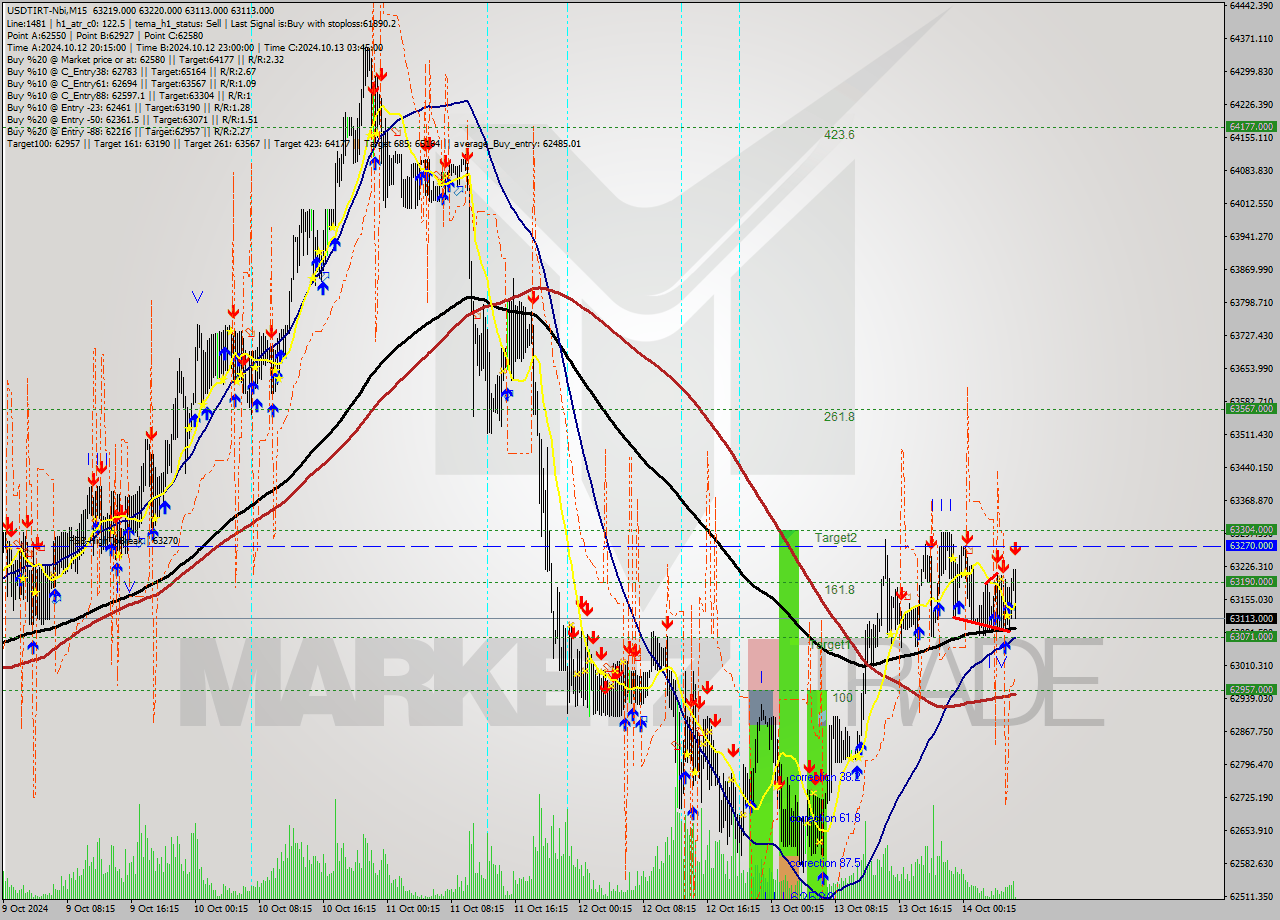This screenshot has height=920, width=1280.
Task: Click the green 63190.000 price tag
Action: coord(1251,582)
